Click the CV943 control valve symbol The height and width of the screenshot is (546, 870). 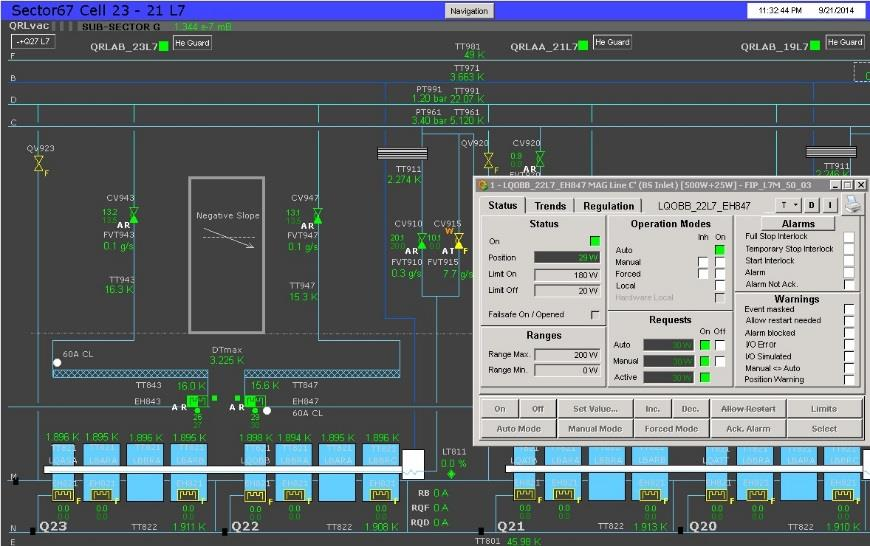134,215
